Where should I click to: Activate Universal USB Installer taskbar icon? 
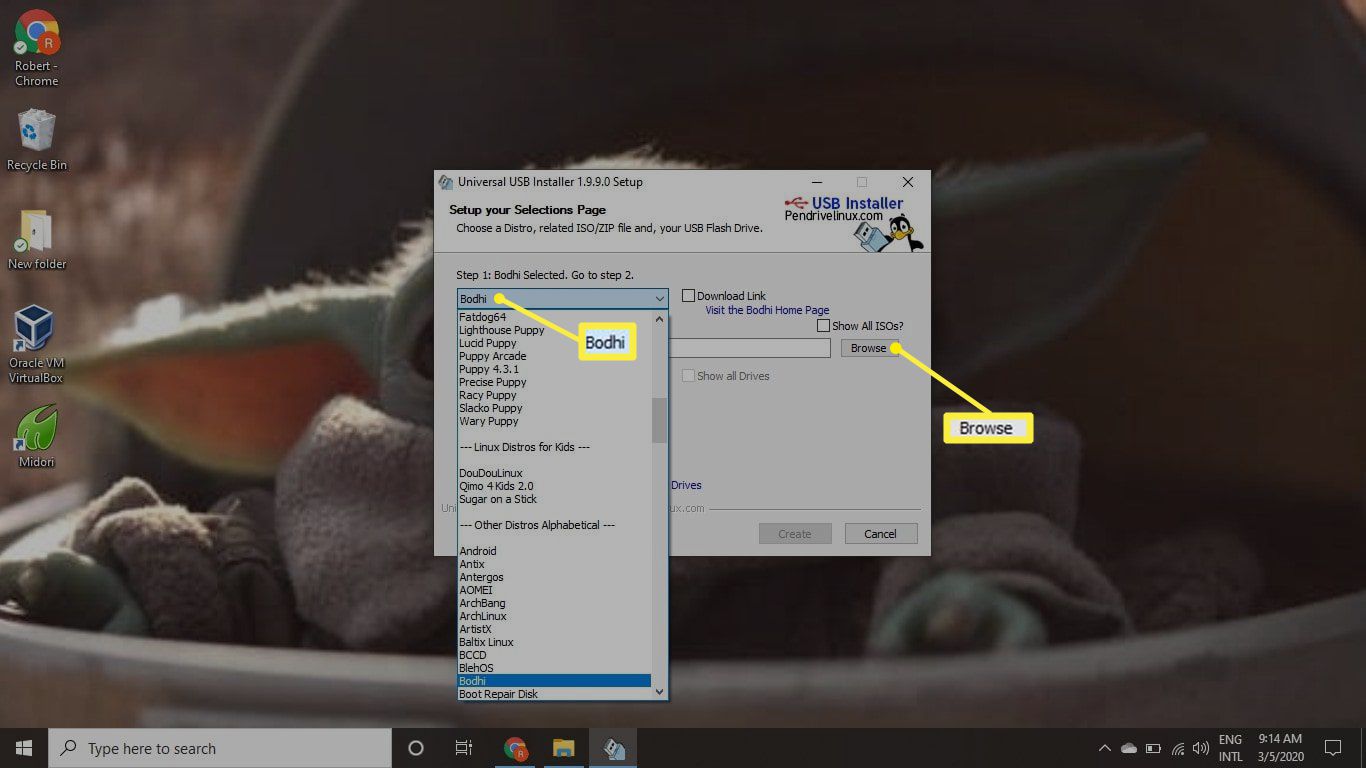(x=613, y=748)
